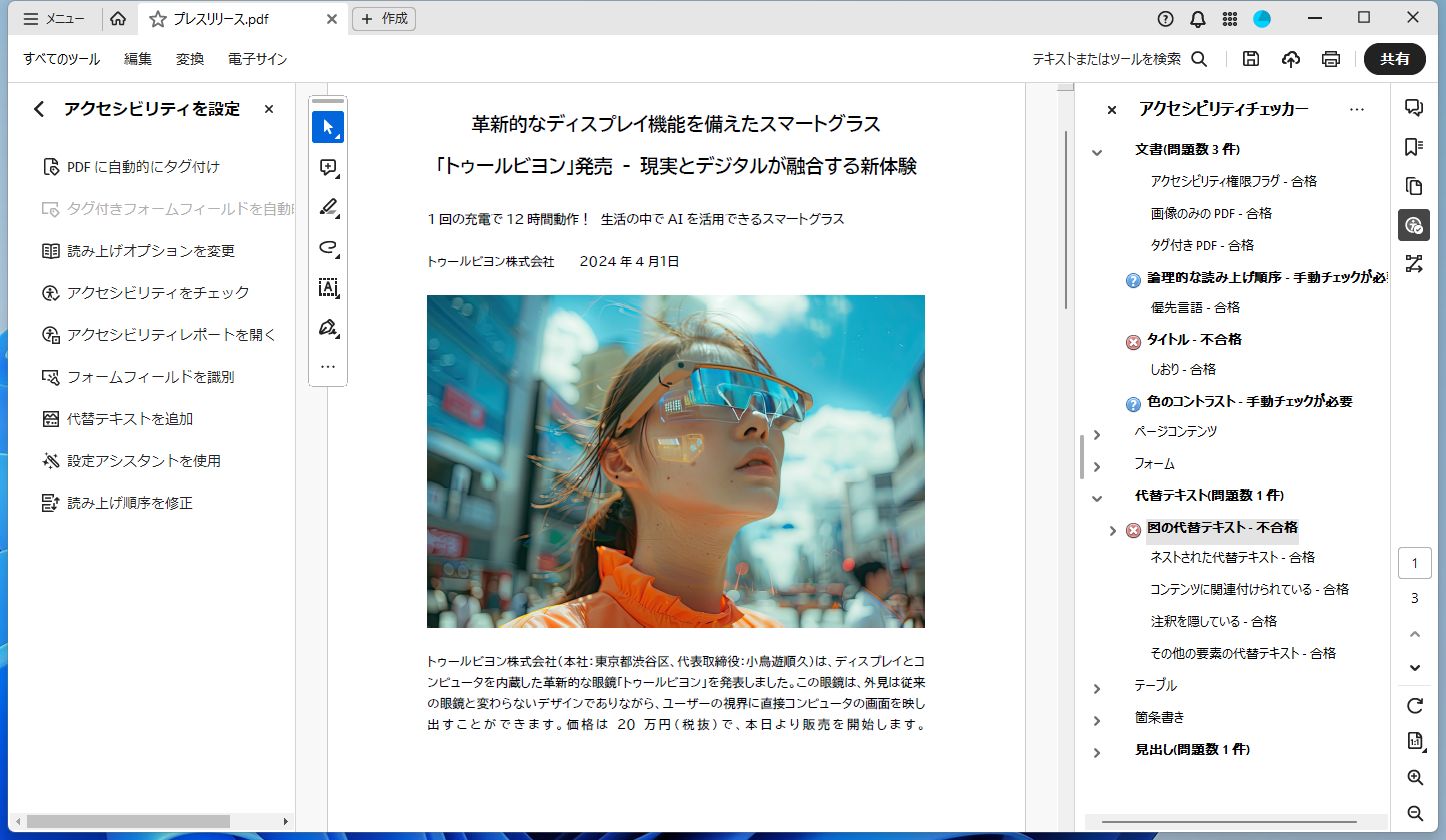Select the Fill & Sign pen tool
This screenshot has width=1446, height=840.
(x=328, y=328)
